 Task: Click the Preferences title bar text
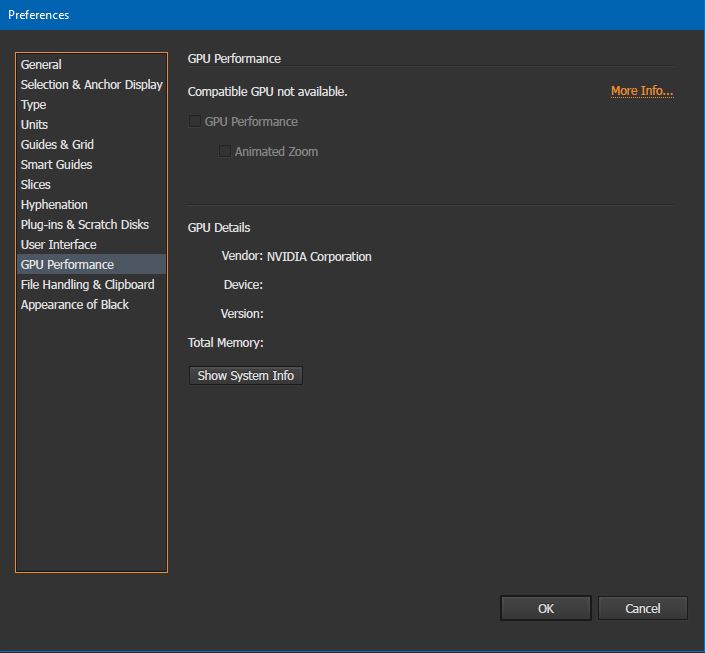(39, 15)
